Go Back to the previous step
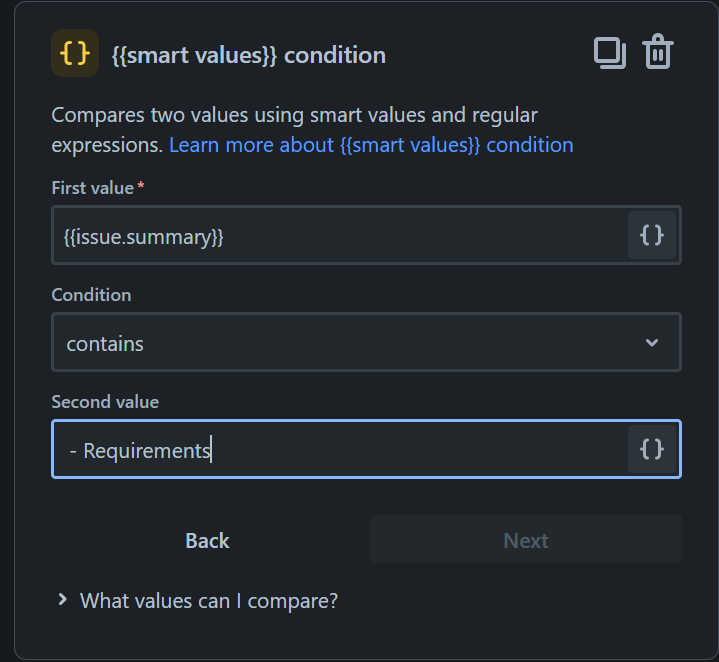This screenshot has height=662, width=719. tap(207, 540)
